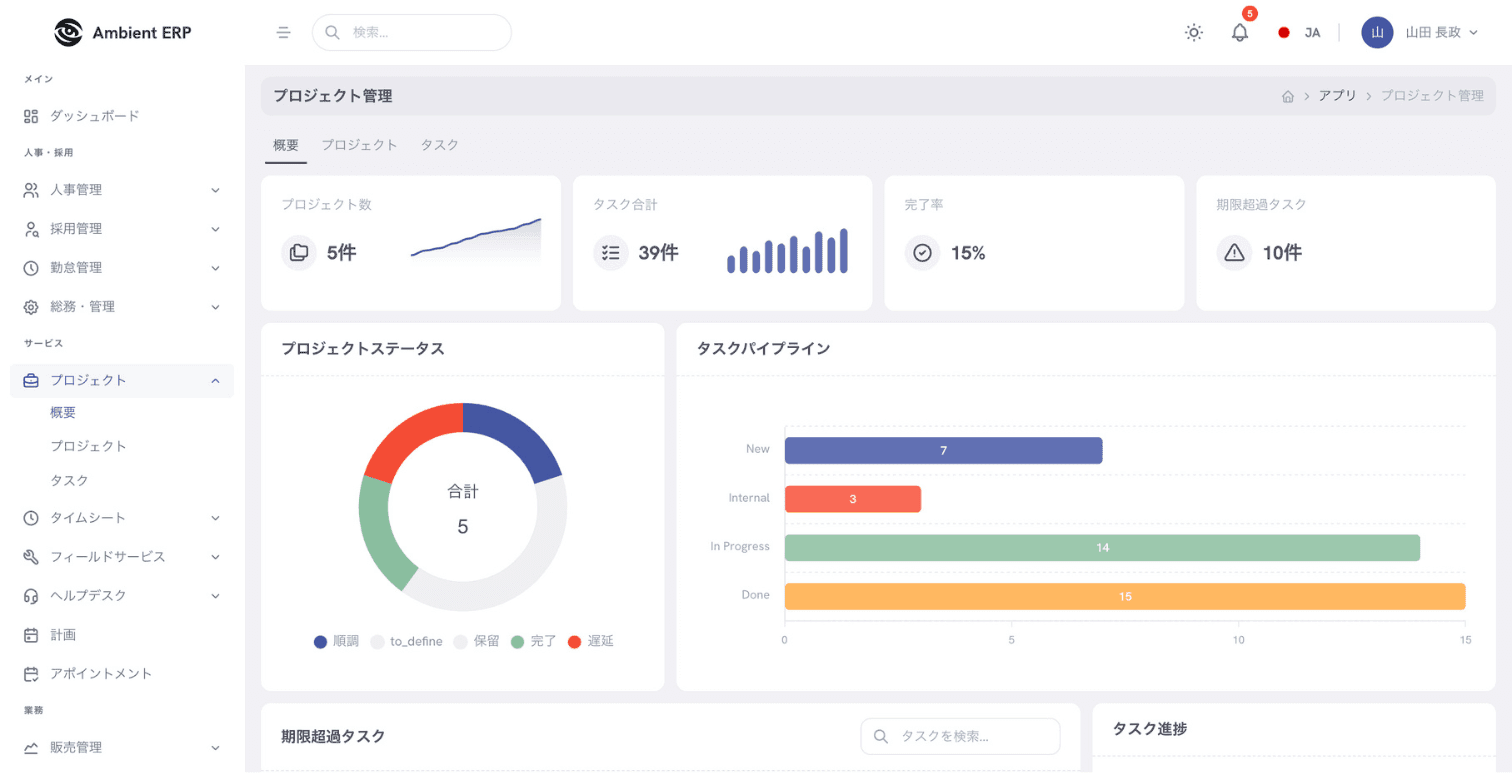Click the タスクを検索 search field
The width and height of the screenshot is (1512, 773).
(960, 736)
